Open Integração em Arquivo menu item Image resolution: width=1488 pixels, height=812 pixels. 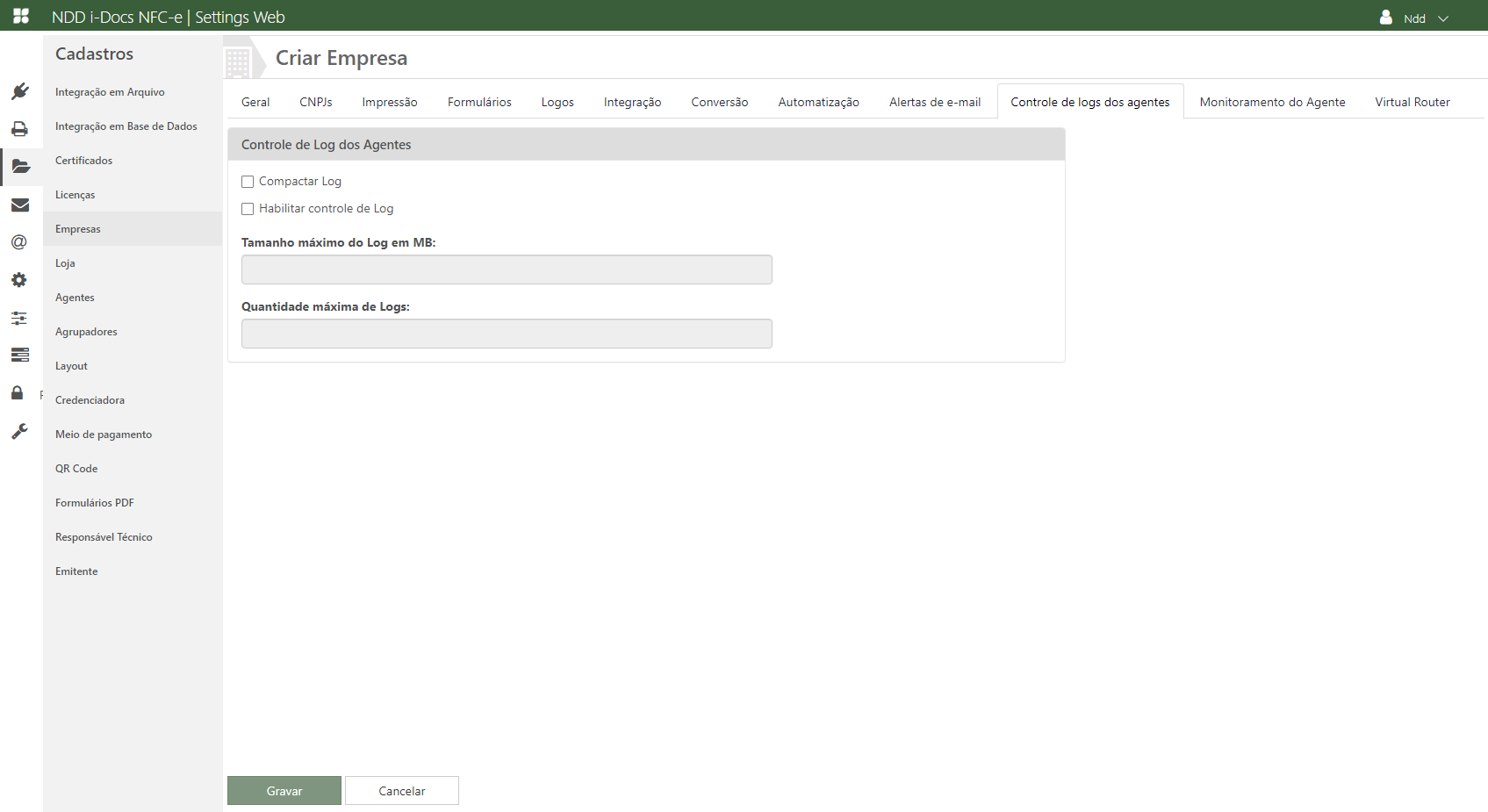click(133, 92)
